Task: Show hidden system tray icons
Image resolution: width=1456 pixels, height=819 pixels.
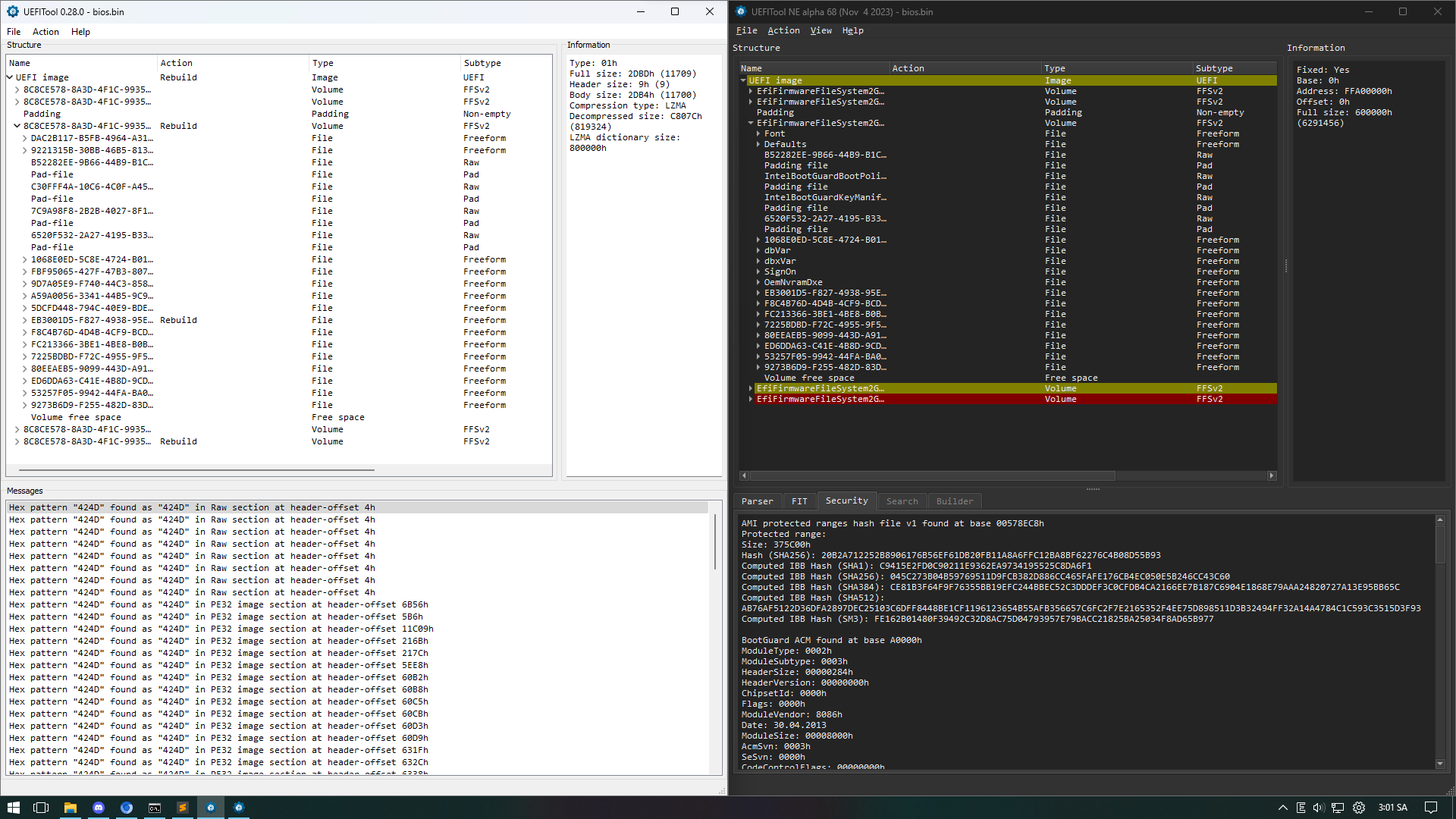Action: pos(1282,808)
